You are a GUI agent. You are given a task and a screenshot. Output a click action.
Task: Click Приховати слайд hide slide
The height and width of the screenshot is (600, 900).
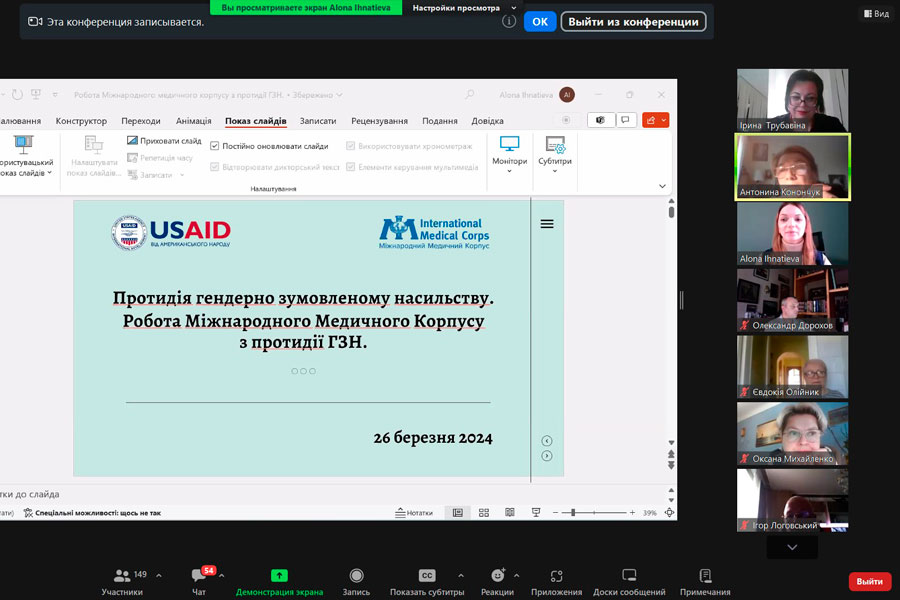click(164, 141)
